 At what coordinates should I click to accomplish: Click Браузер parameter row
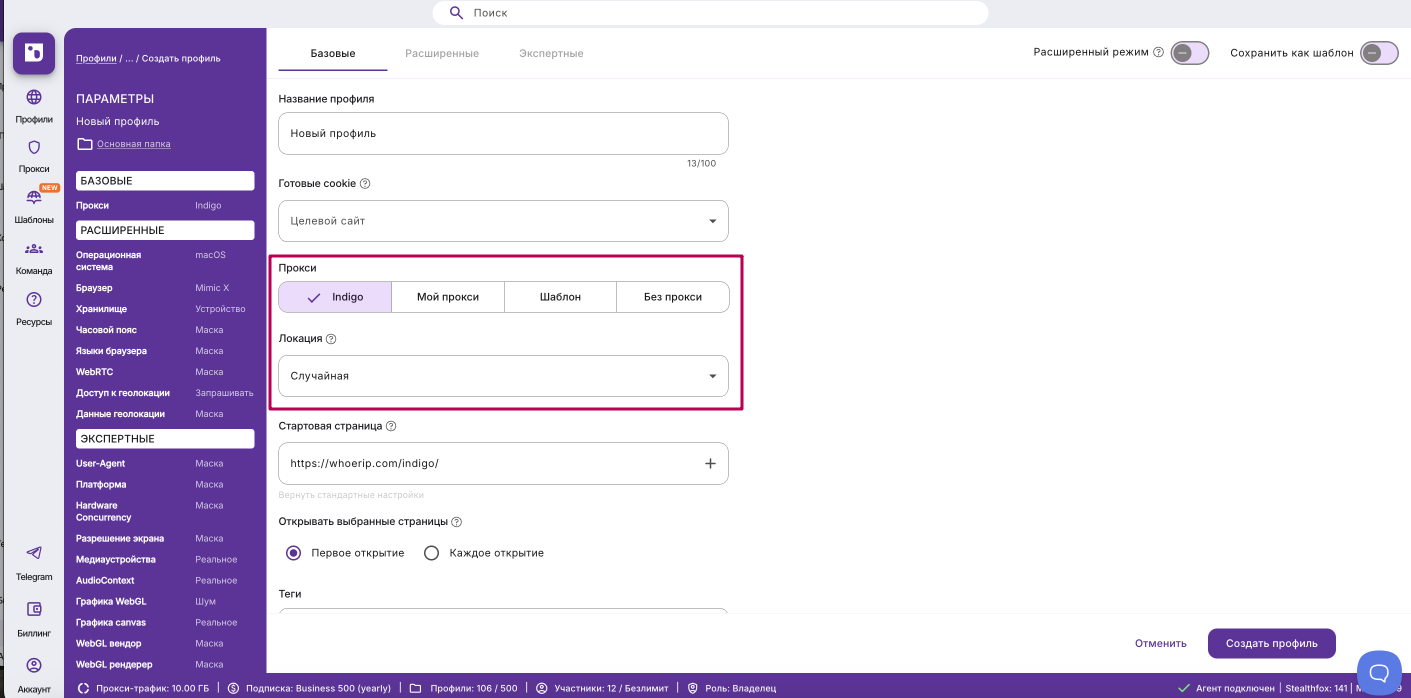[x=165, y=288]
